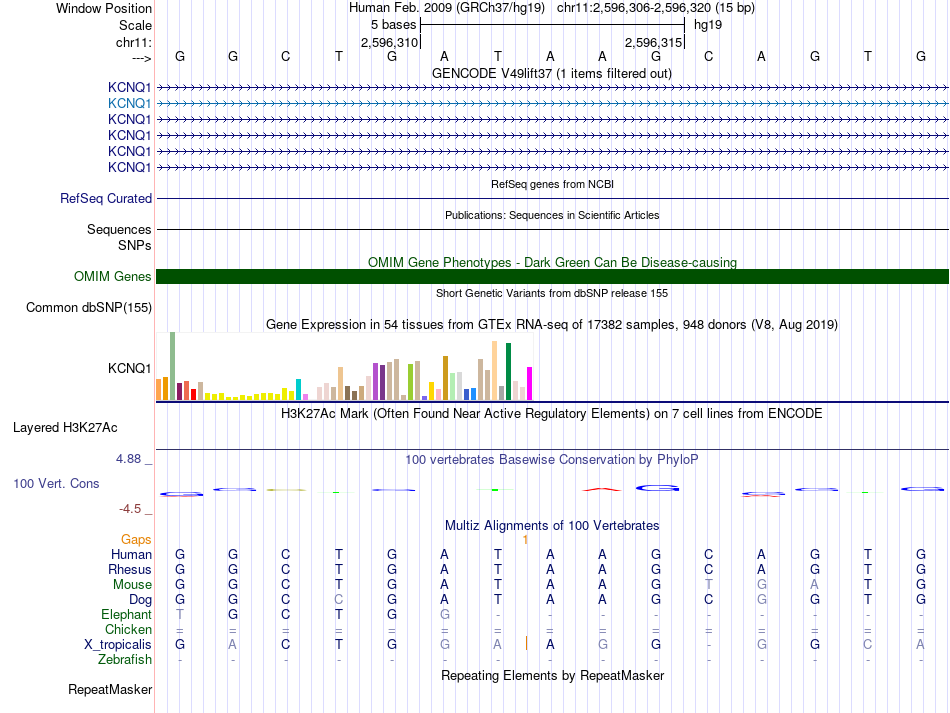
Task: Click the dark green OMIM Genes bar
Action: pyautogui.click(x=552, y=276)
